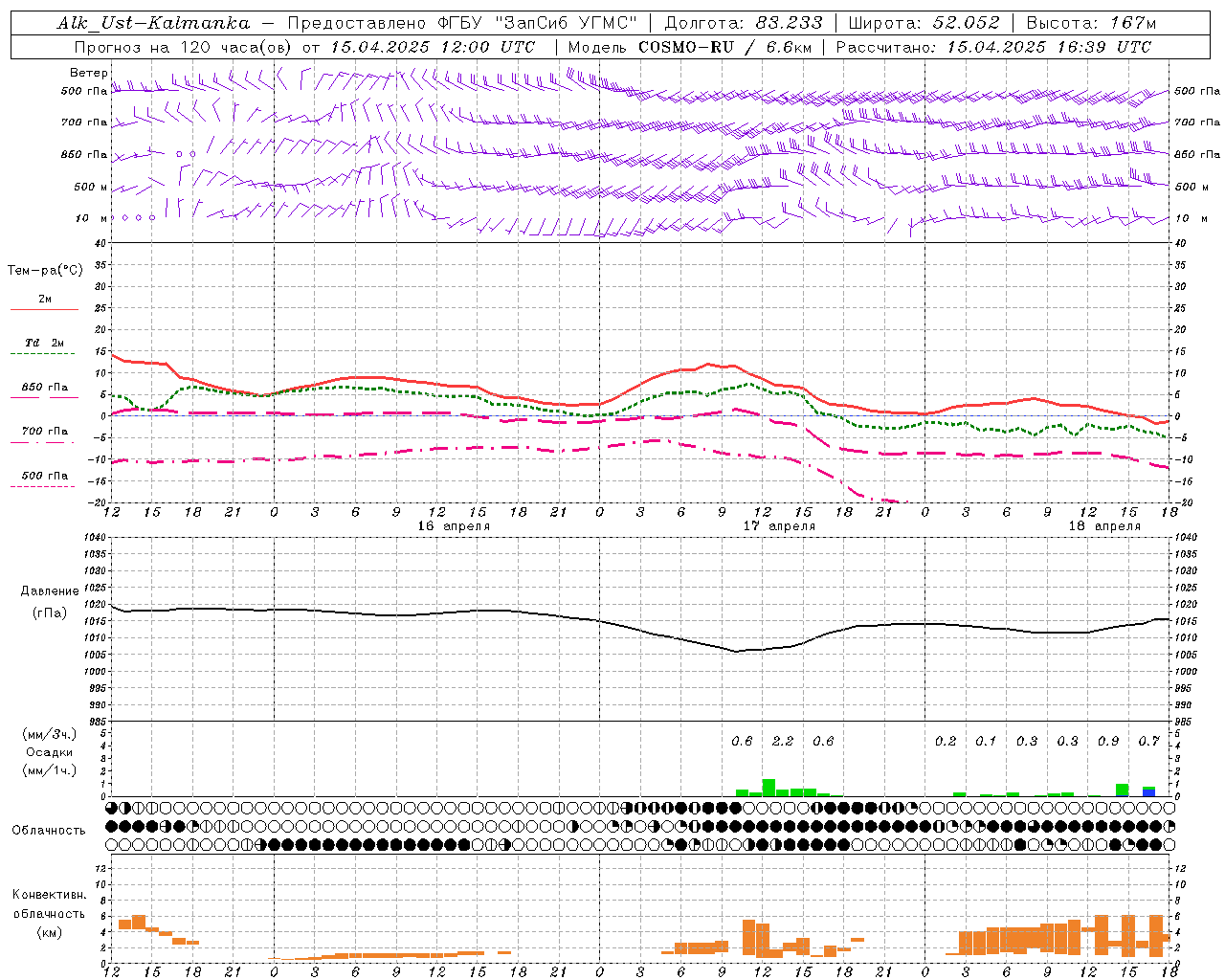This screenshot has width=1225, height=980.
Task: Click the (мм/3ч.) precipitation unit label
Action: pyautogui.click(x=49, y=734)
